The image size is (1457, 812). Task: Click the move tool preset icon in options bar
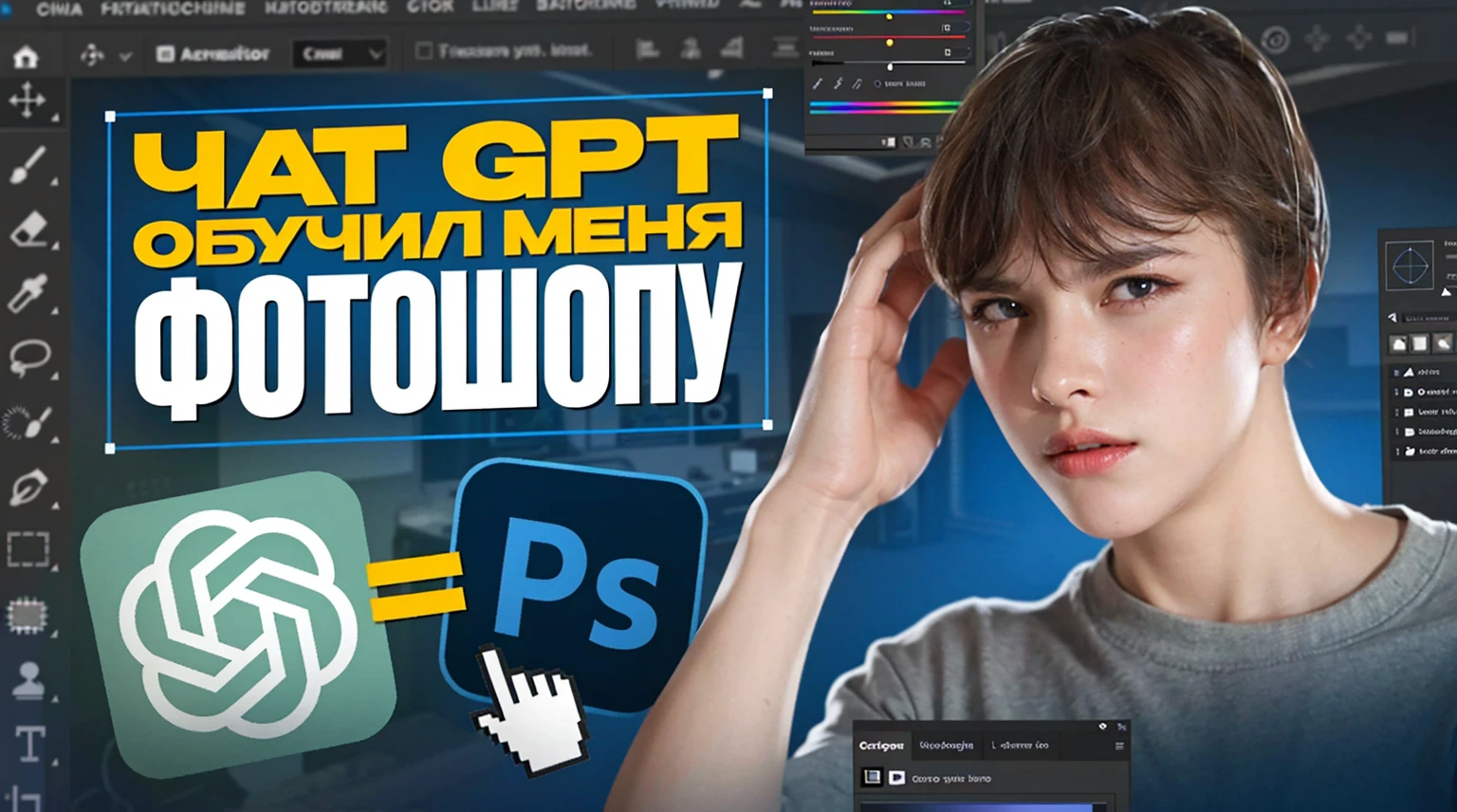click(x=92, y=55)
